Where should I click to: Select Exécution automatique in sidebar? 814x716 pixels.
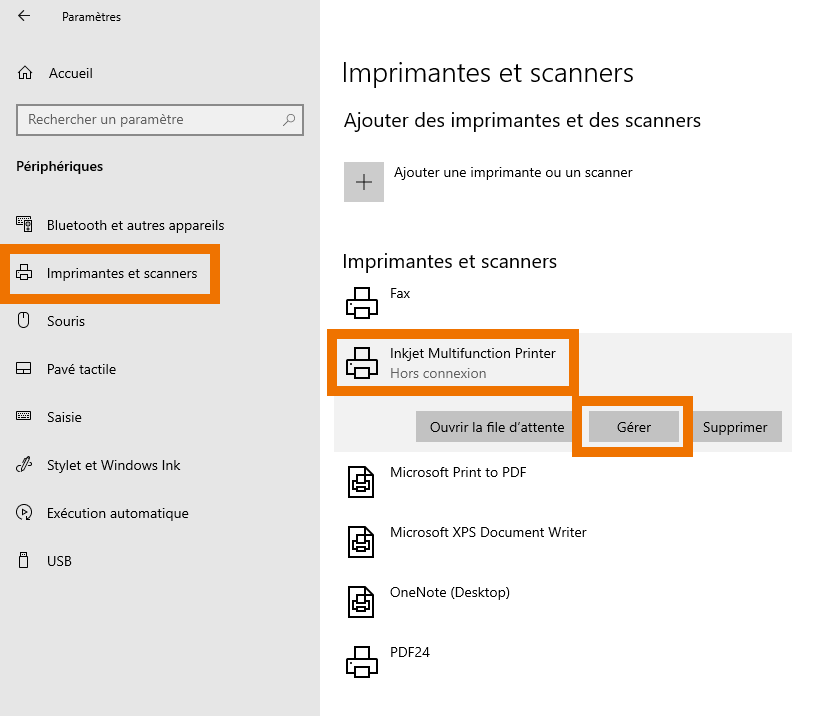117,513
